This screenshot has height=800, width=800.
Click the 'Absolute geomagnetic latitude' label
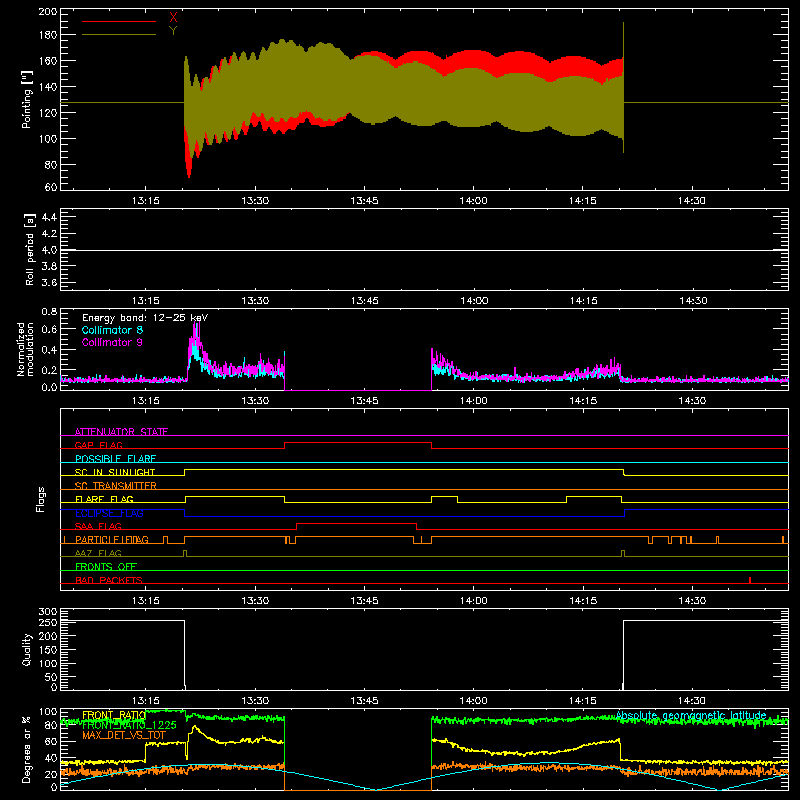click(691, 715)
